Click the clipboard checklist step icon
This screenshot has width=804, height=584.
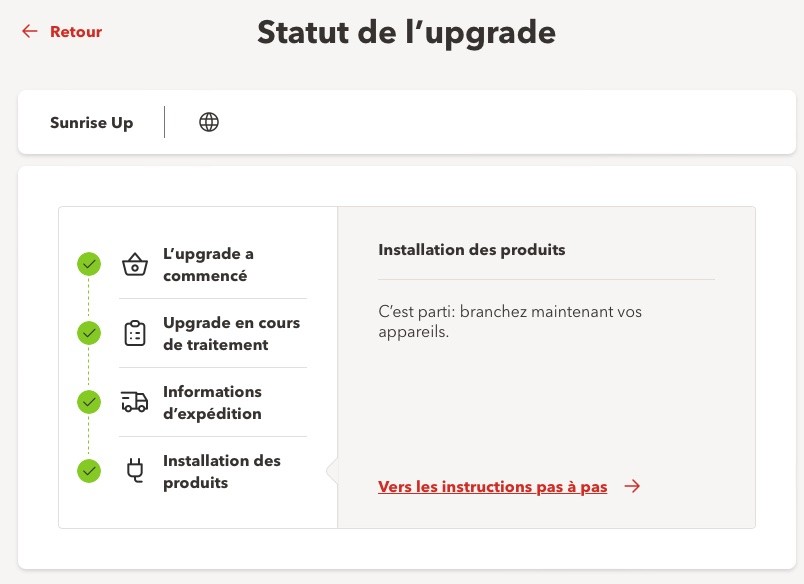[x=134, y=334]
